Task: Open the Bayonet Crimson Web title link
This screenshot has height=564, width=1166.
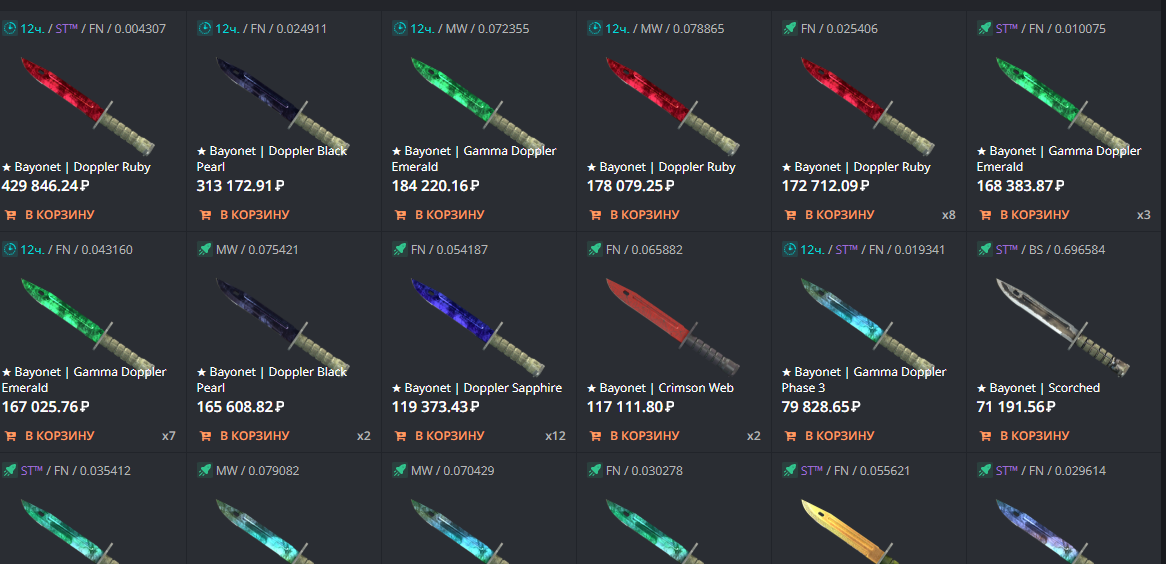Action: click(x=660, y=388)
